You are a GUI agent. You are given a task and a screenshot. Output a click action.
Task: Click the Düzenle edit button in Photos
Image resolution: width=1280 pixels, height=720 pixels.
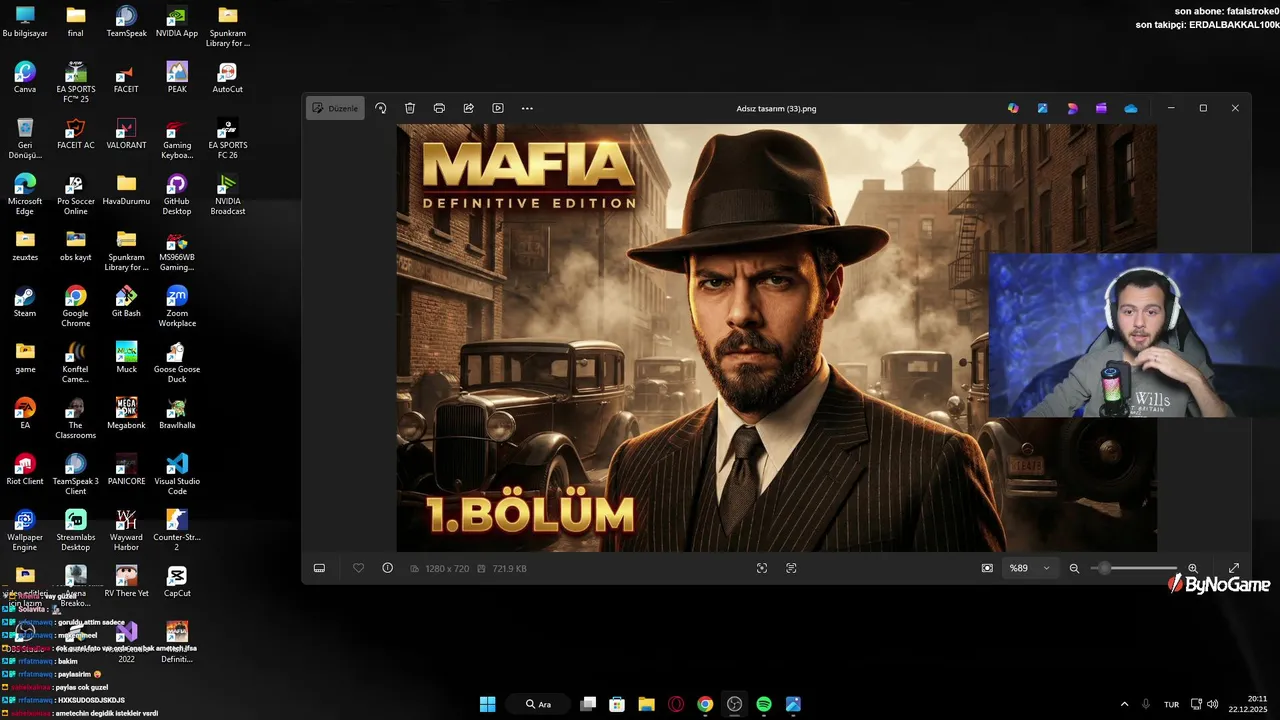click(335, 108)
